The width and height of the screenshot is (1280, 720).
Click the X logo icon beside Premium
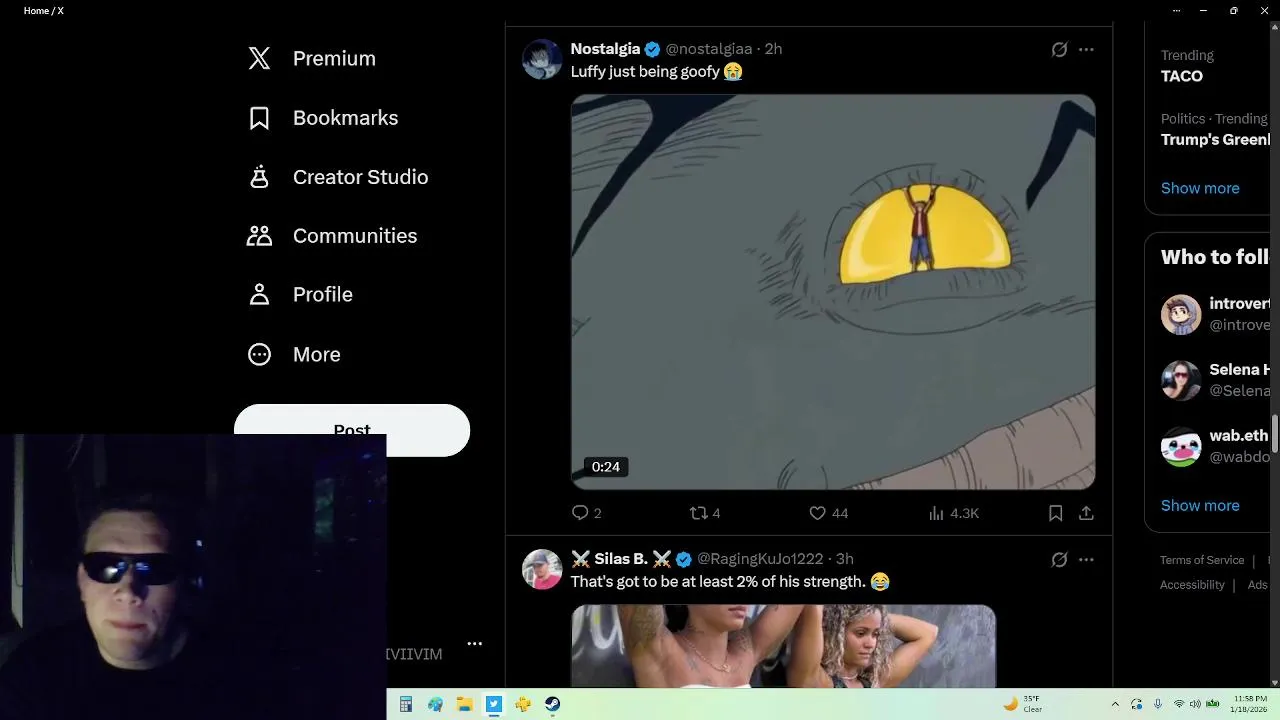259,59
